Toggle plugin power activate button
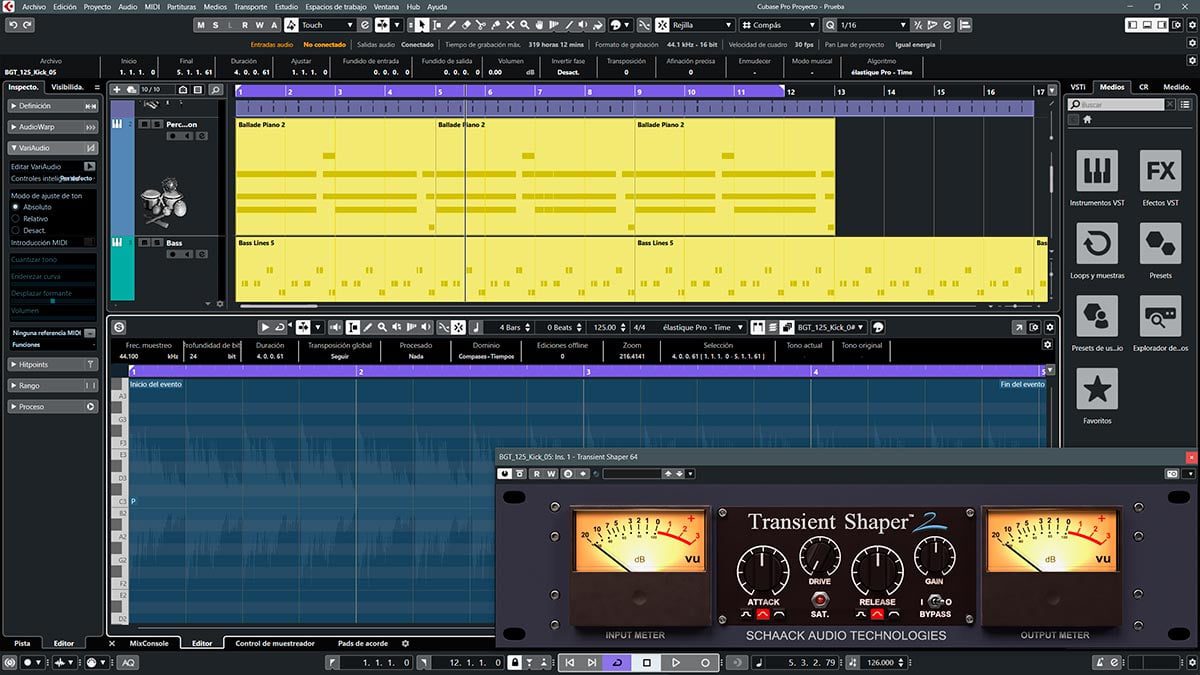The width and height of the screenshot is (1200, 675). pos(505,473)
